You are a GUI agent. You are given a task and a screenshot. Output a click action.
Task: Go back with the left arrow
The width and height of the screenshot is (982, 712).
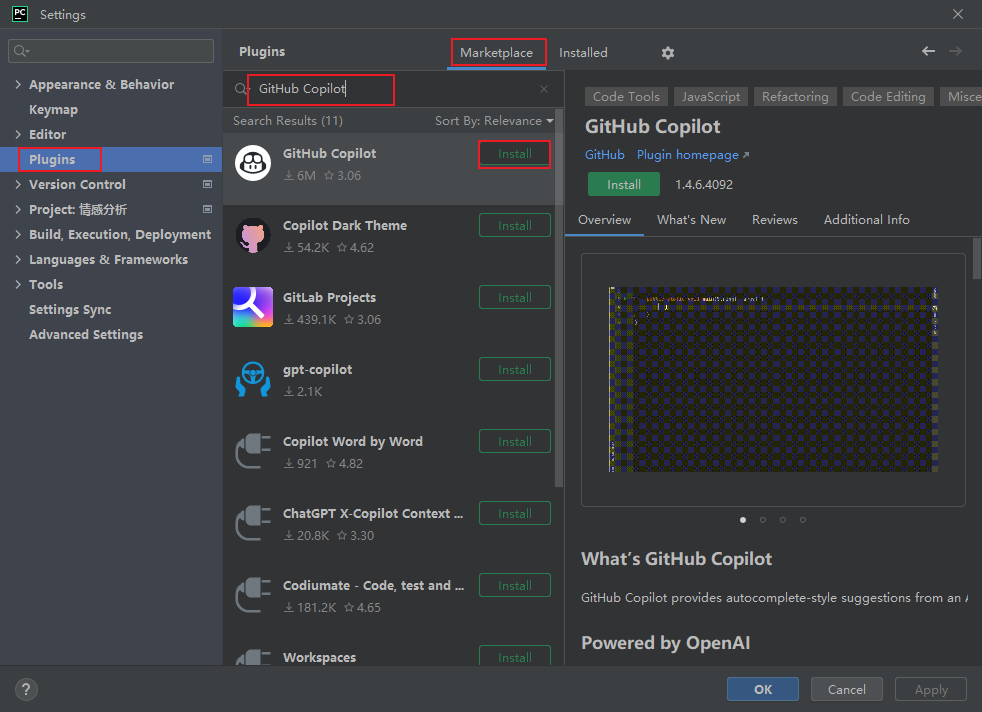pos(928,51)
